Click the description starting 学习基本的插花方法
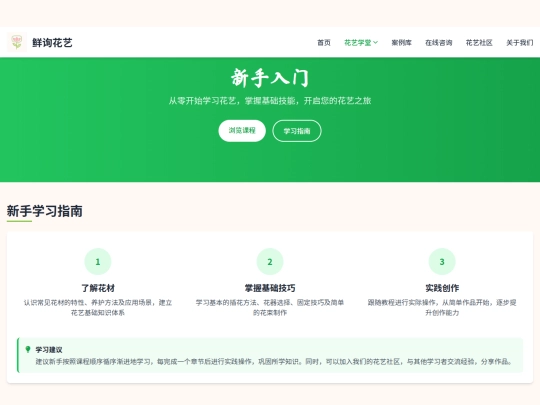 click(270, 308)
